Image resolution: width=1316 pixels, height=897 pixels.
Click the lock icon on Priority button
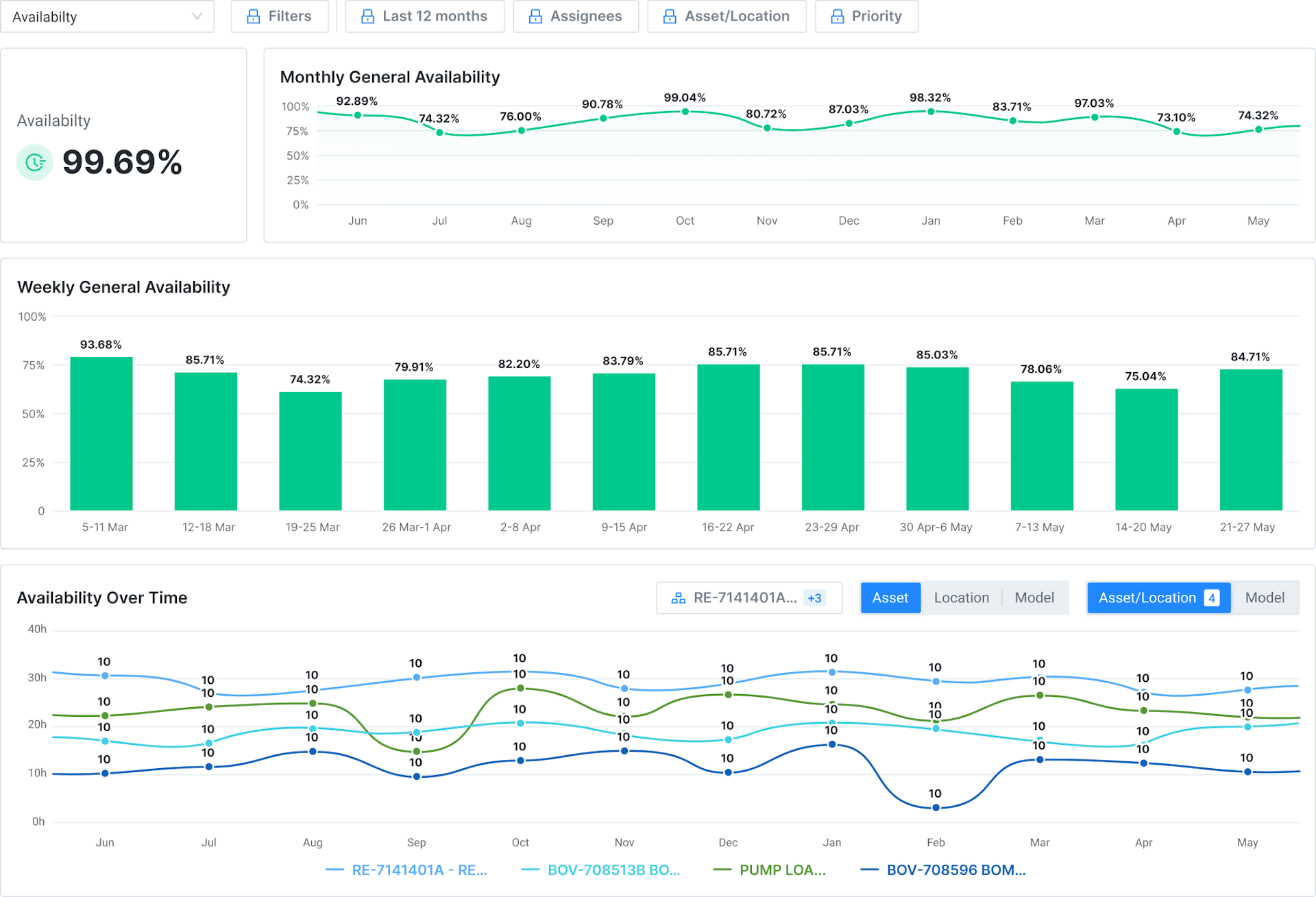837,16
